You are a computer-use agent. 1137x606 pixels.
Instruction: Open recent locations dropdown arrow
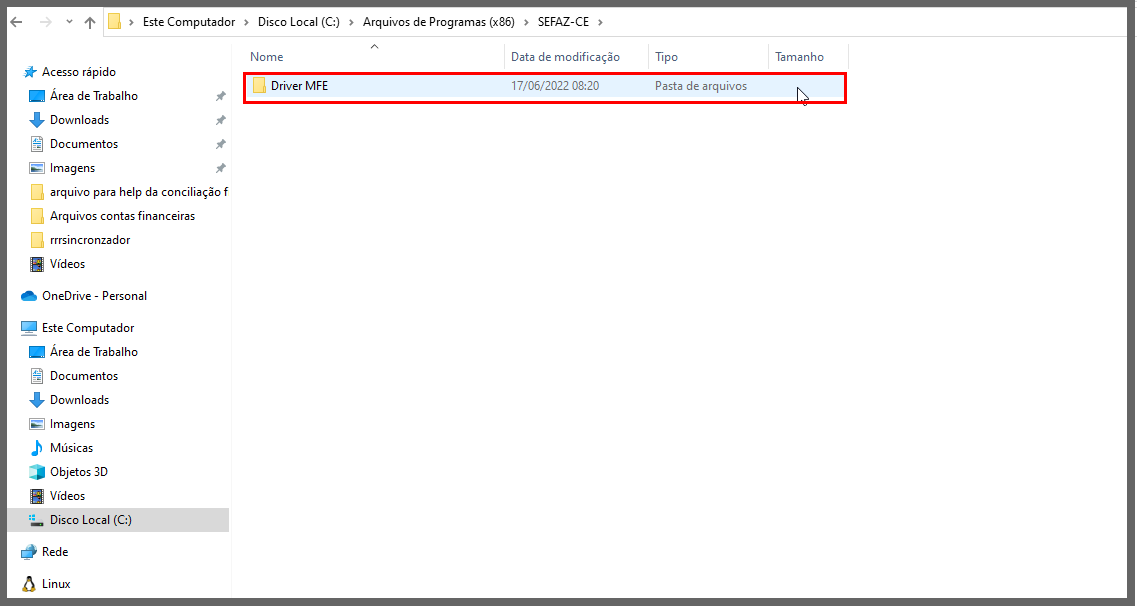coord(69,22)
